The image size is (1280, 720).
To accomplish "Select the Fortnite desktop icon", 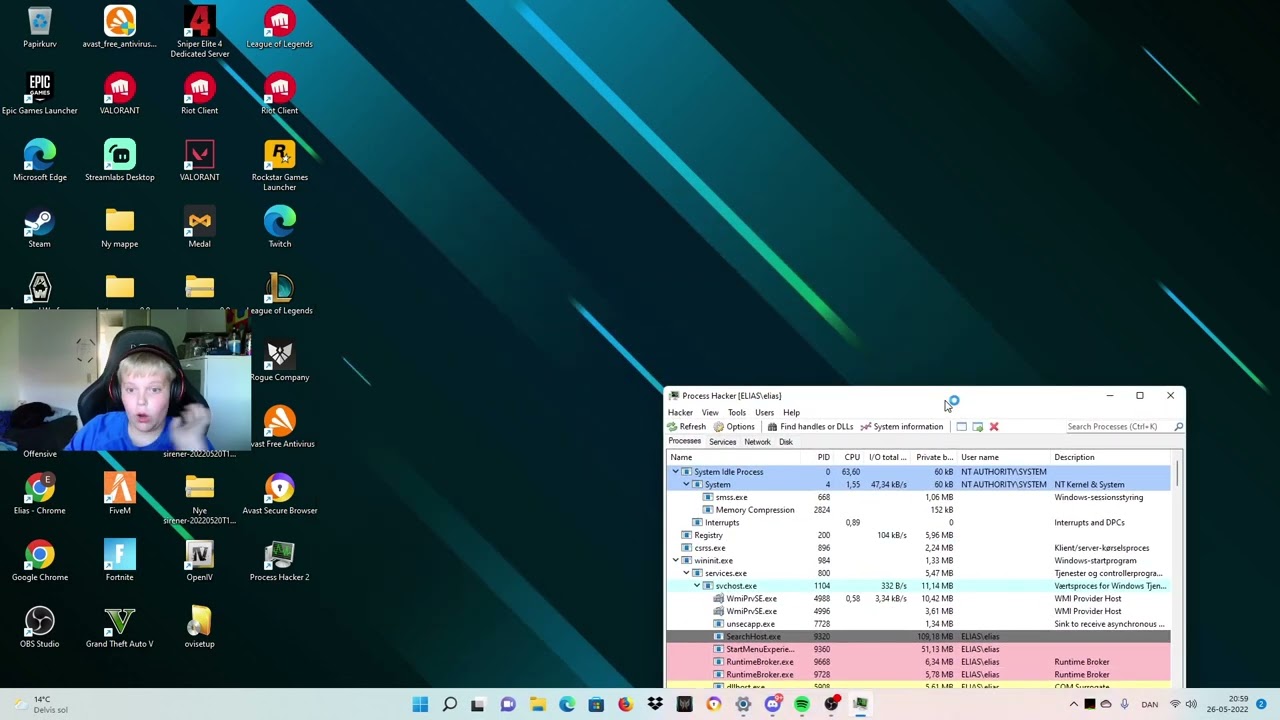I will [120, 561].
